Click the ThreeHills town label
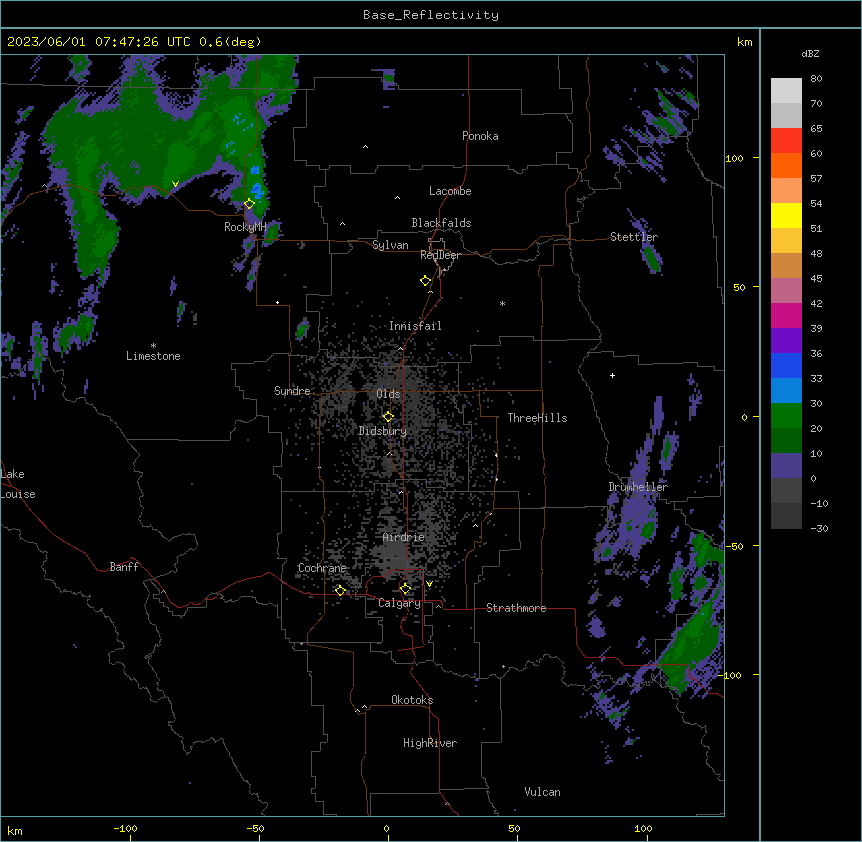862x842 pixels. [537, 418]
